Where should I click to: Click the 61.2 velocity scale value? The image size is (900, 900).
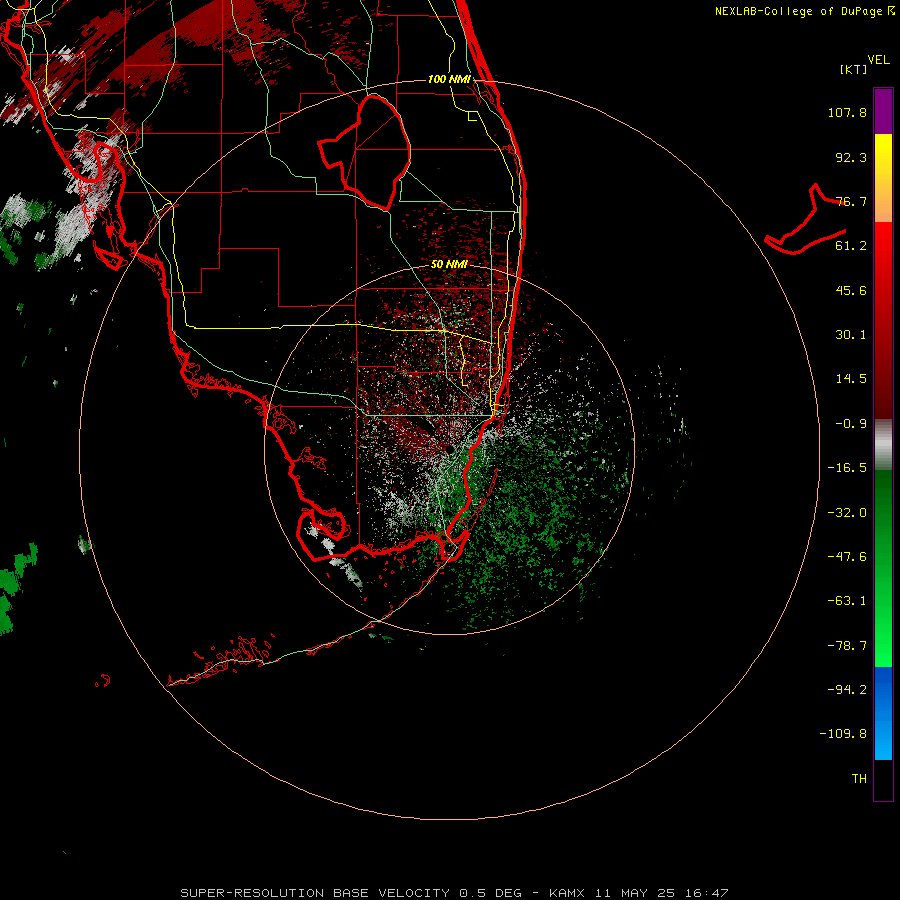(x=851, y=246)
